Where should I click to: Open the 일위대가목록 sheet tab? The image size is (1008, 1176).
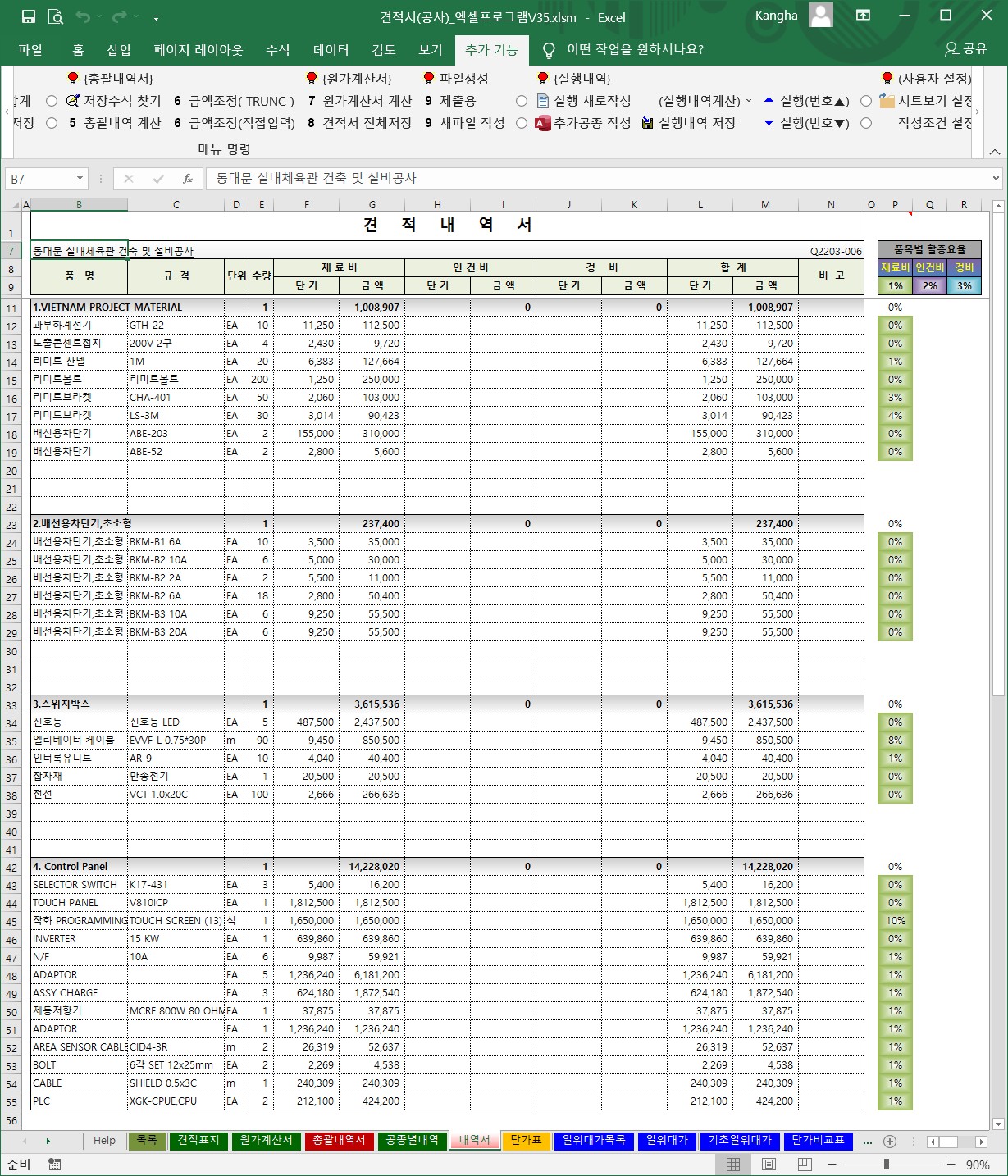pyautogui.click(x=594, y=1141)
